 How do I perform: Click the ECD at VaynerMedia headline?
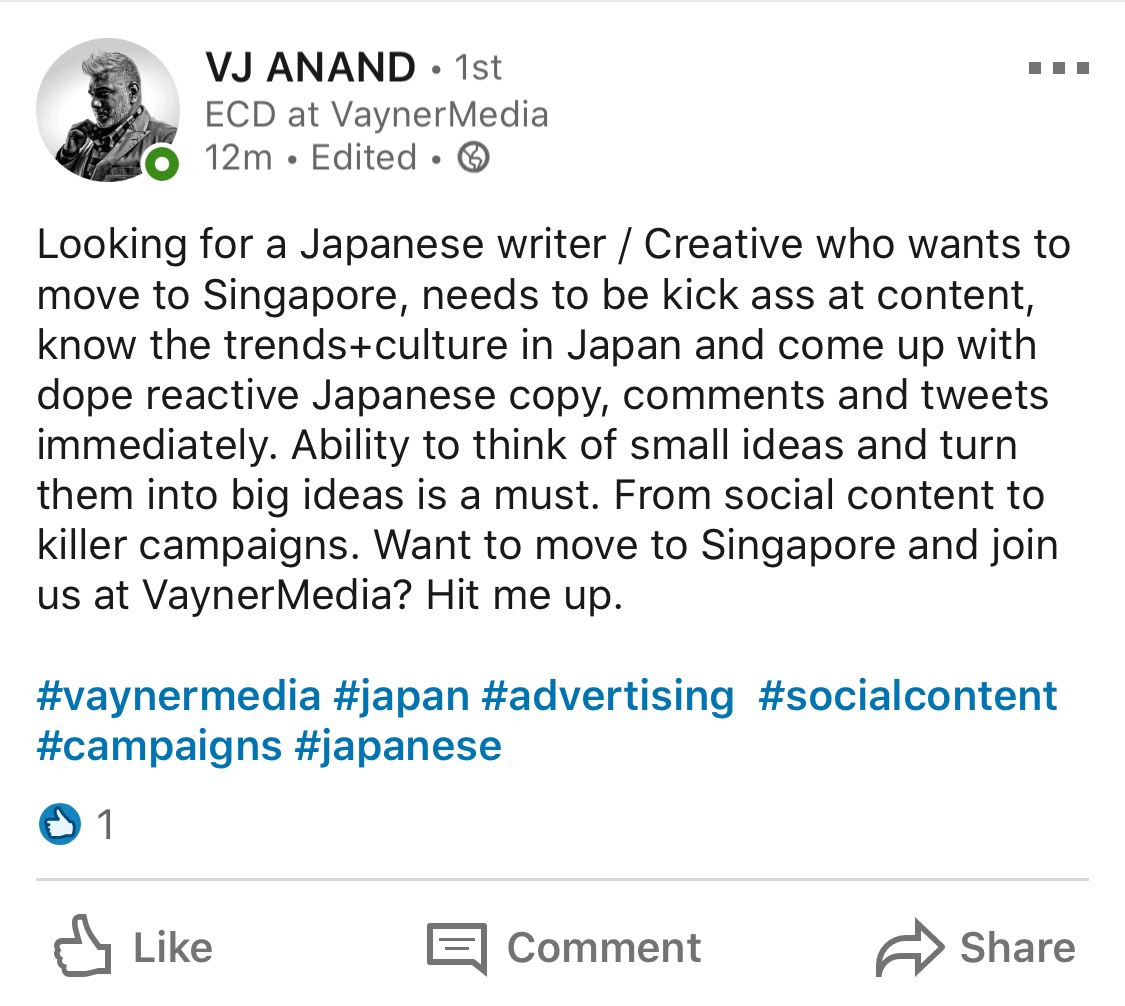(376, 113)
